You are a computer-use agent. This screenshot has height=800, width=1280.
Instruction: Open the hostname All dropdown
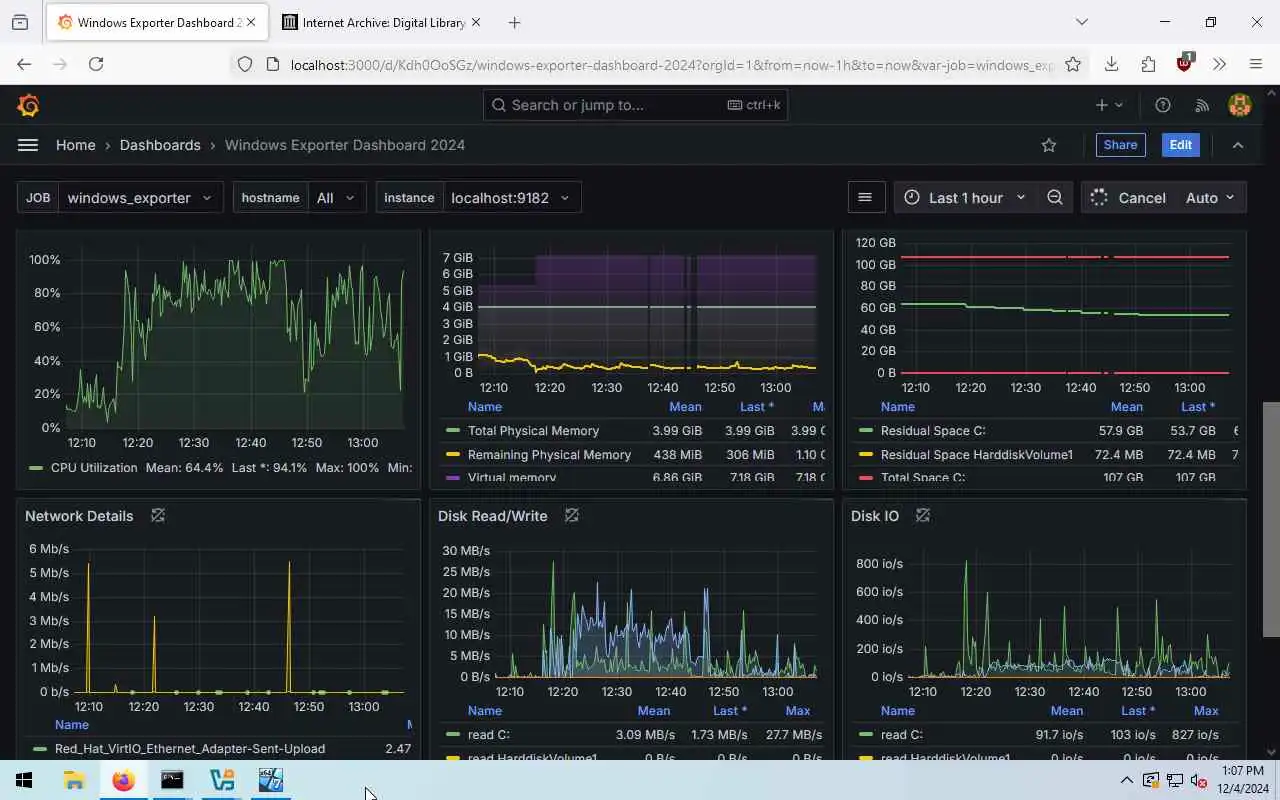(x=337, y=198)
